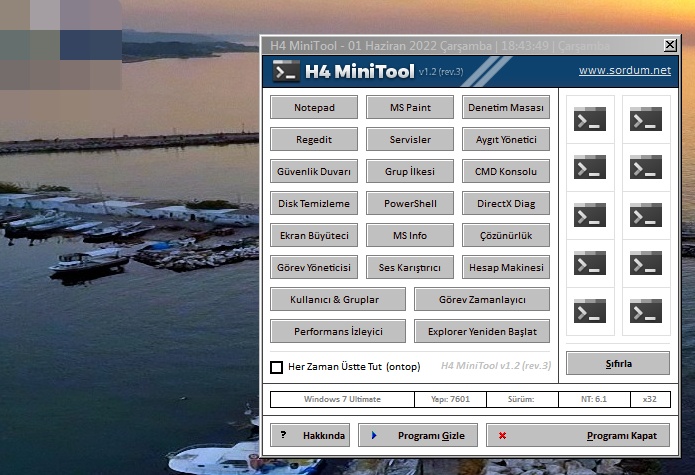Click the Yapı: 7601 status cell

450,399
